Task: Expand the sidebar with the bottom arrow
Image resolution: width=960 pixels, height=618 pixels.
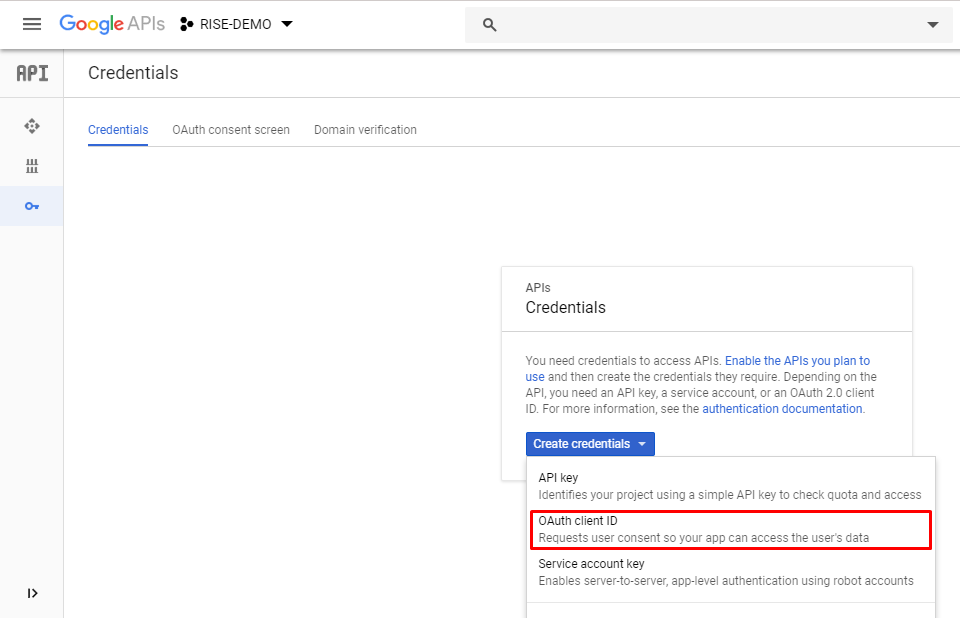Action: click(x=32, y=593)
